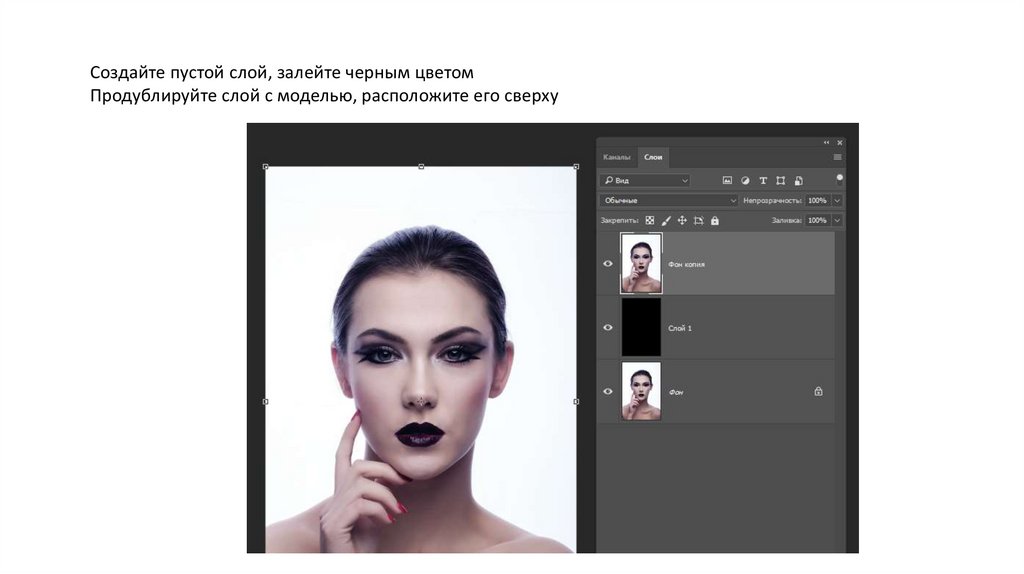Viewport: 1024px width, 574px height.
Task: Lock image pixels brush icon
Action: 665,220
